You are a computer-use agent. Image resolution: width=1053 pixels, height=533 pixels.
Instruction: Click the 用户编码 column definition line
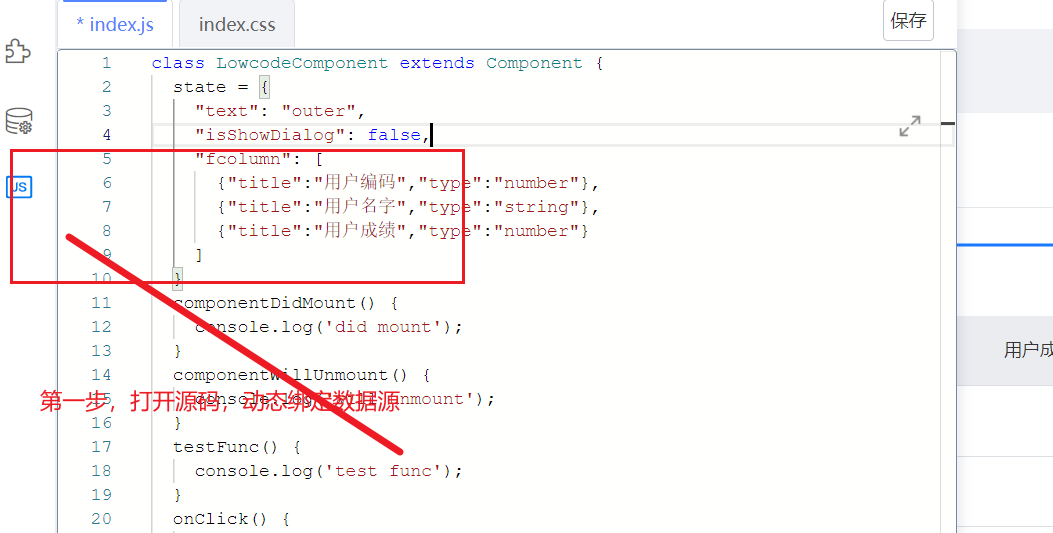(x=408, y=183)
